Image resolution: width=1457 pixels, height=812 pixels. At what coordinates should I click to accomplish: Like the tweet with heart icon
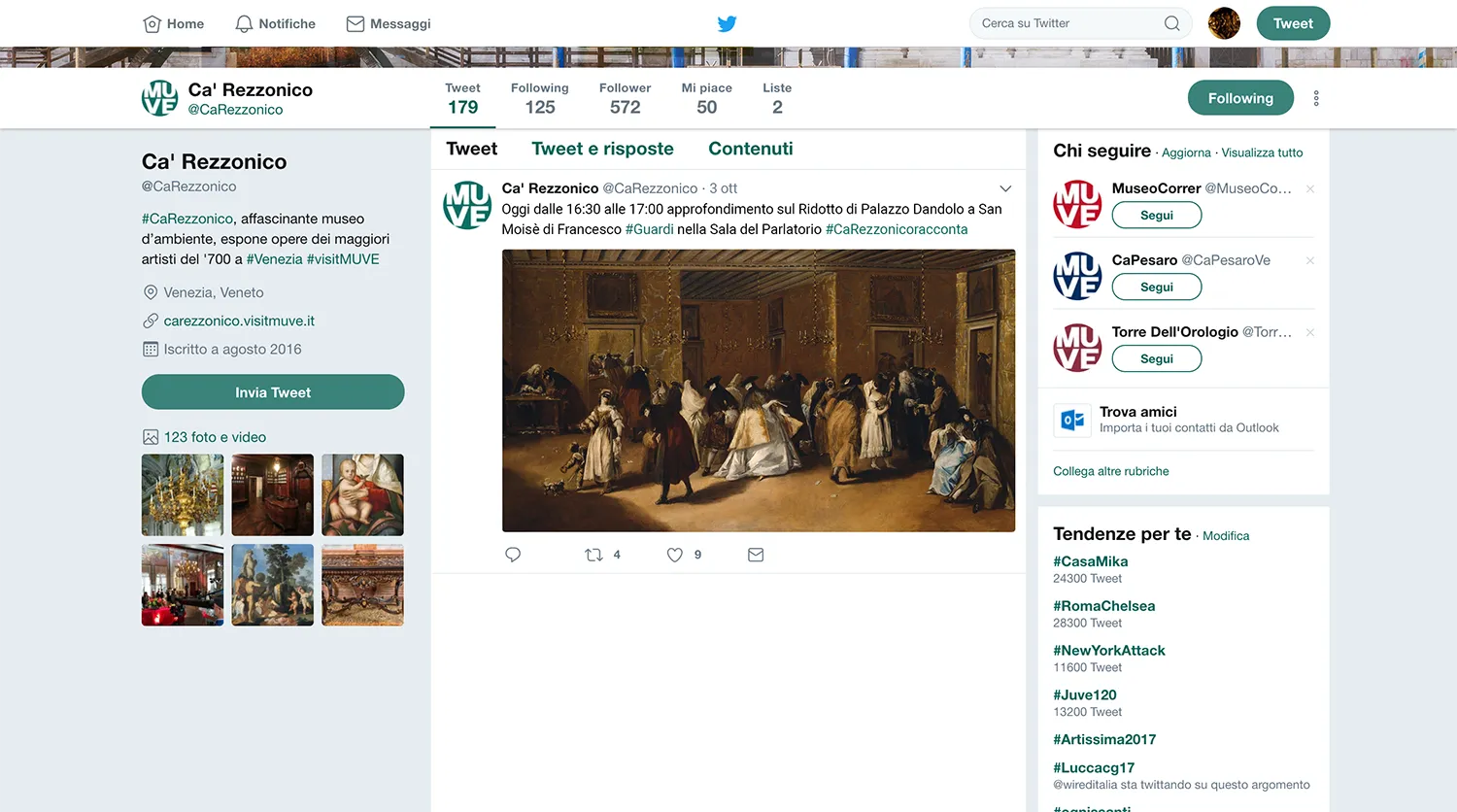click(x=675, y=555)
